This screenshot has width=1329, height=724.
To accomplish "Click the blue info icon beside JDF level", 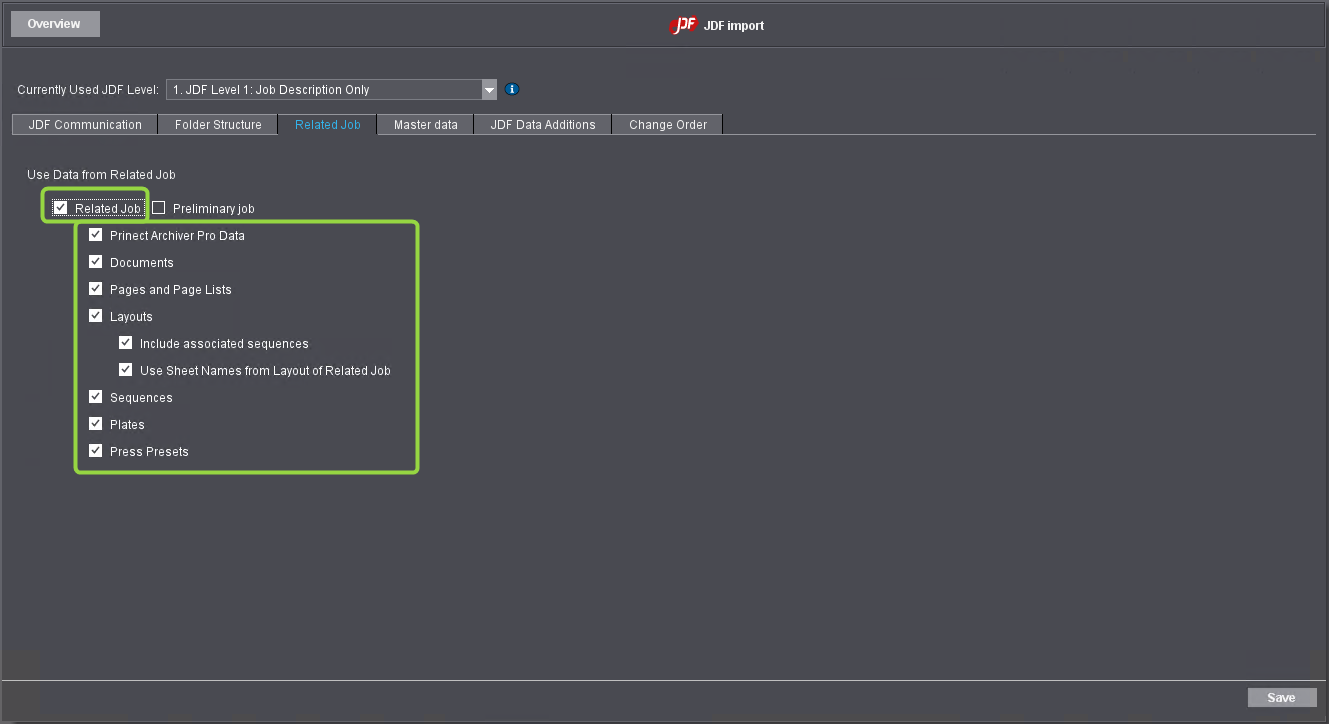I will click(512, 89).
